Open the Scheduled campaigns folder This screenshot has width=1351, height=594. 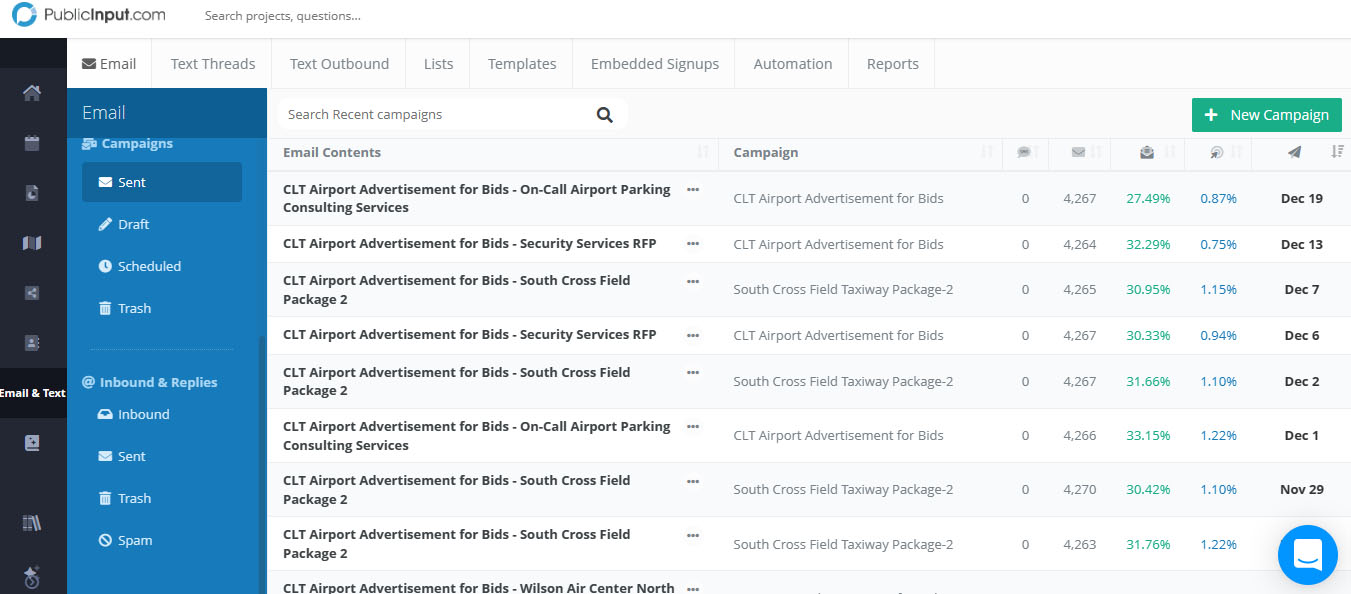pos(149,266)
